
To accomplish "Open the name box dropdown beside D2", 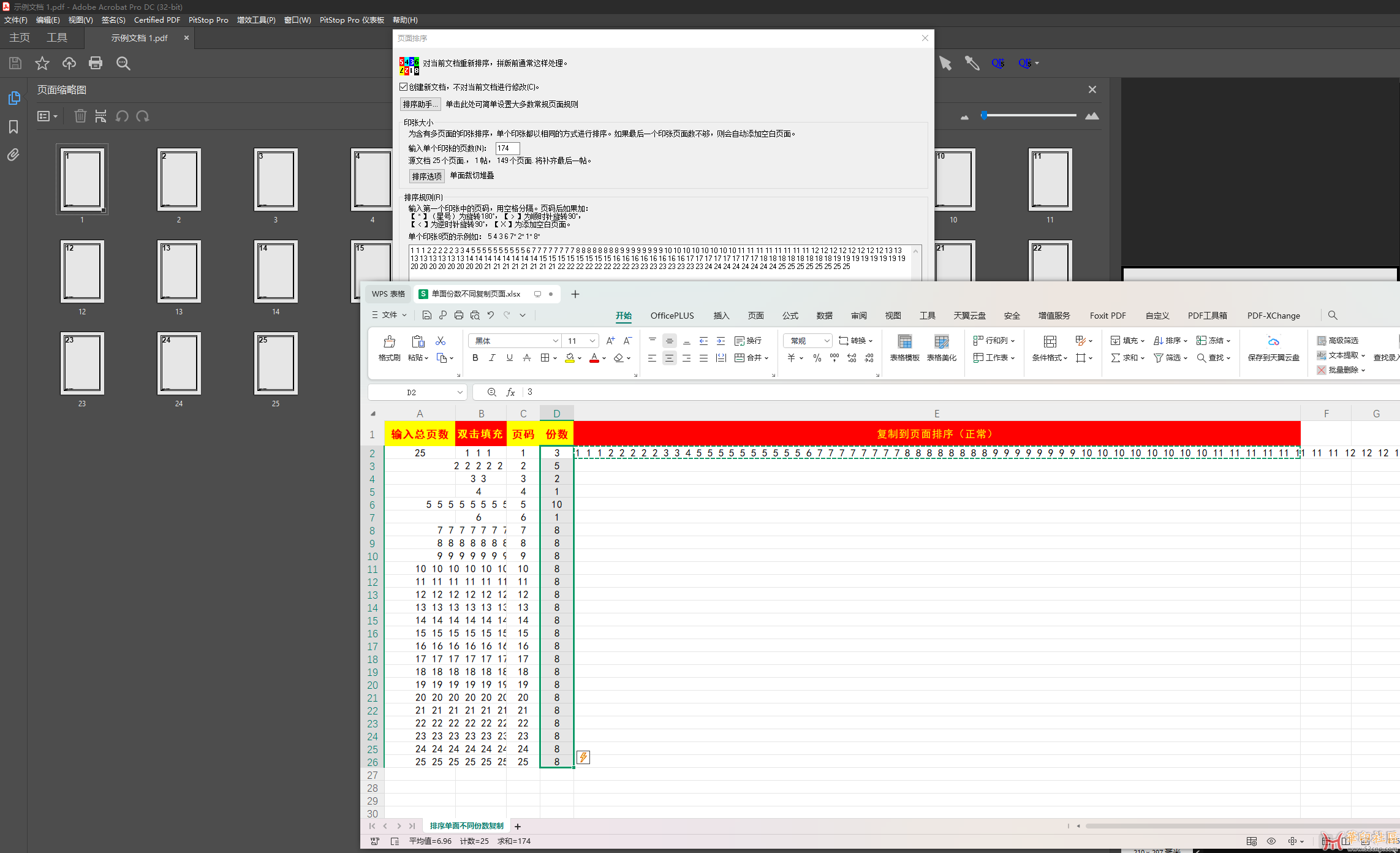I will tap(460, 392).
